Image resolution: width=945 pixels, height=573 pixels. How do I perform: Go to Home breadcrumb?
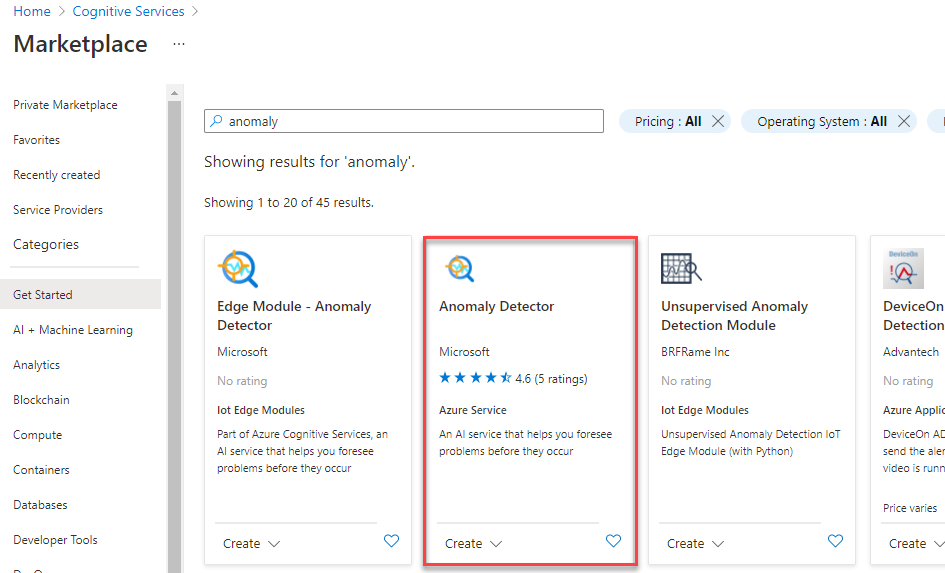32,11
